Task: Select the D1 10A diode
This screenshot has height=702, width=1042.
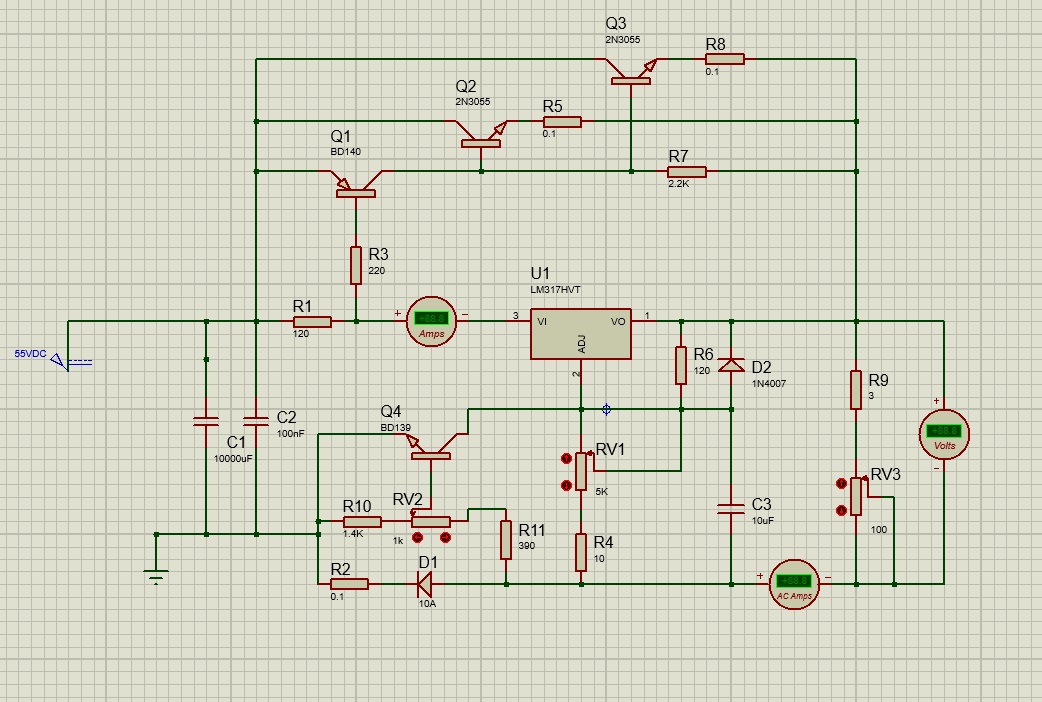Action: 425,583
